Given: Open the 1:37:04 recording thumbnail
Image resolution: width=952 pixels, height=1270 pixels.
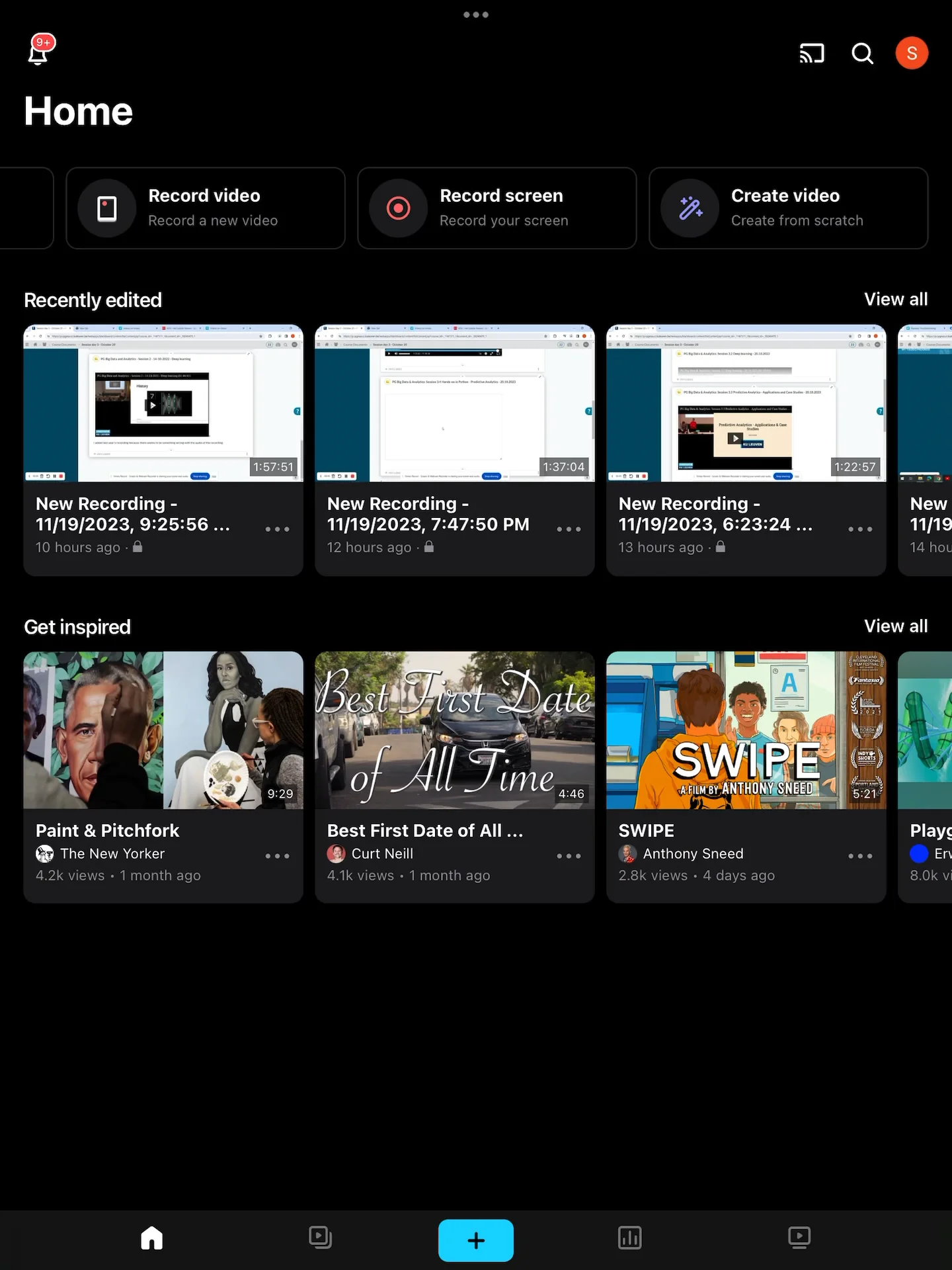Looking at the screenshot, I should tap(455, 403).
